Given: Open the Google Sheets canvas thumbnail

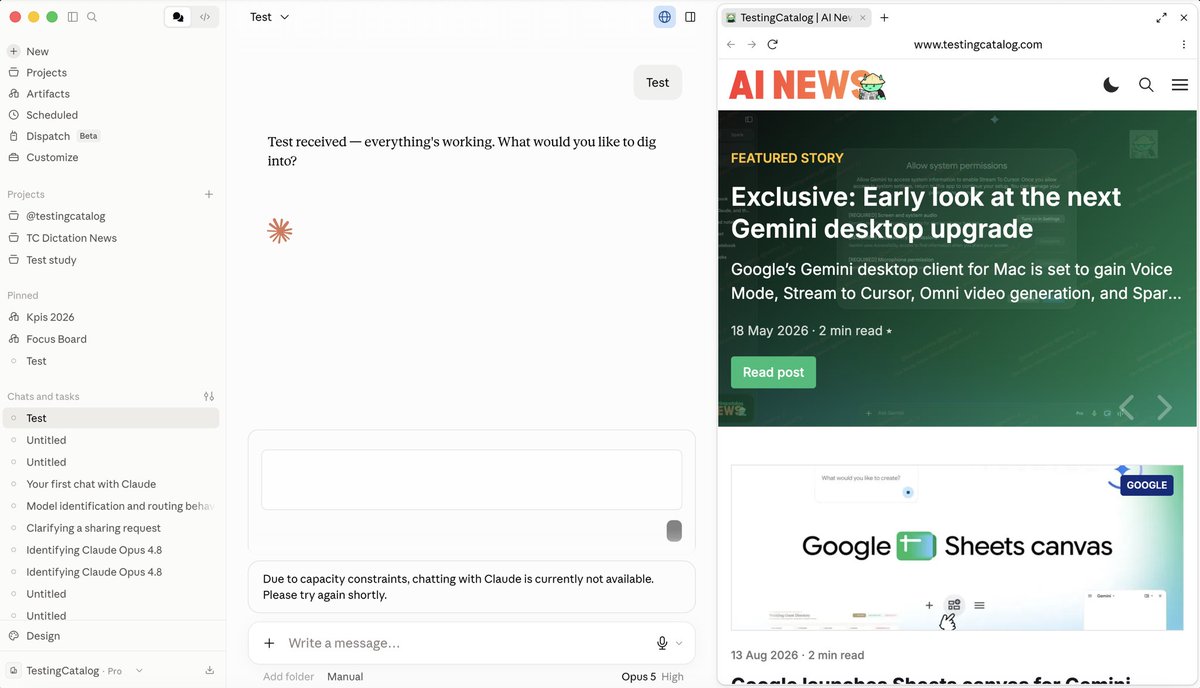Looking at the screenshot, I should [x=957, y=547].
